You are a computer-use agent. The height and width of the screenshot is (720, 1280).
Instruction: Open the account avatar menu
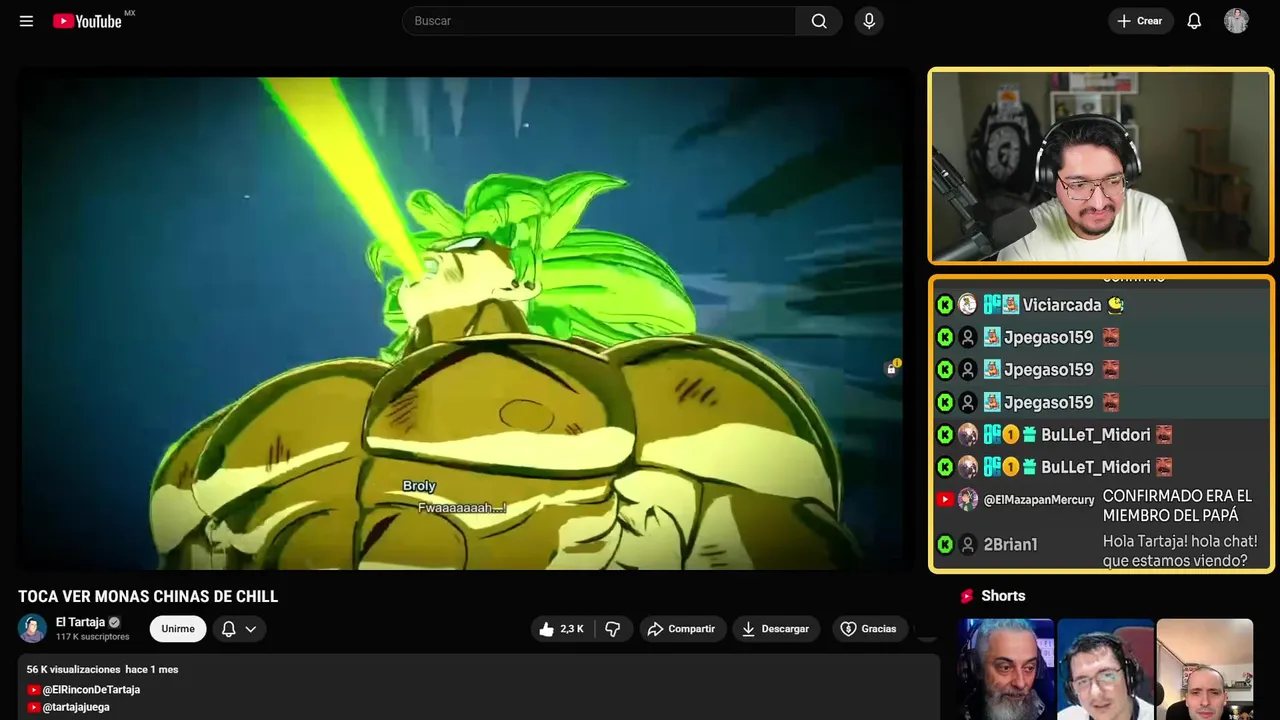(1236, 21)
